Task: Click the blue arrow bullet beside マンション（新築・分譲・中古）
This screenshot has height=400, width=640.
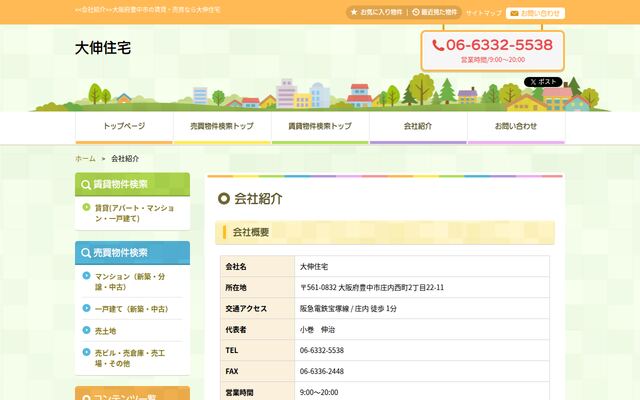Action: pyautogui.click(x=86, y=276)
